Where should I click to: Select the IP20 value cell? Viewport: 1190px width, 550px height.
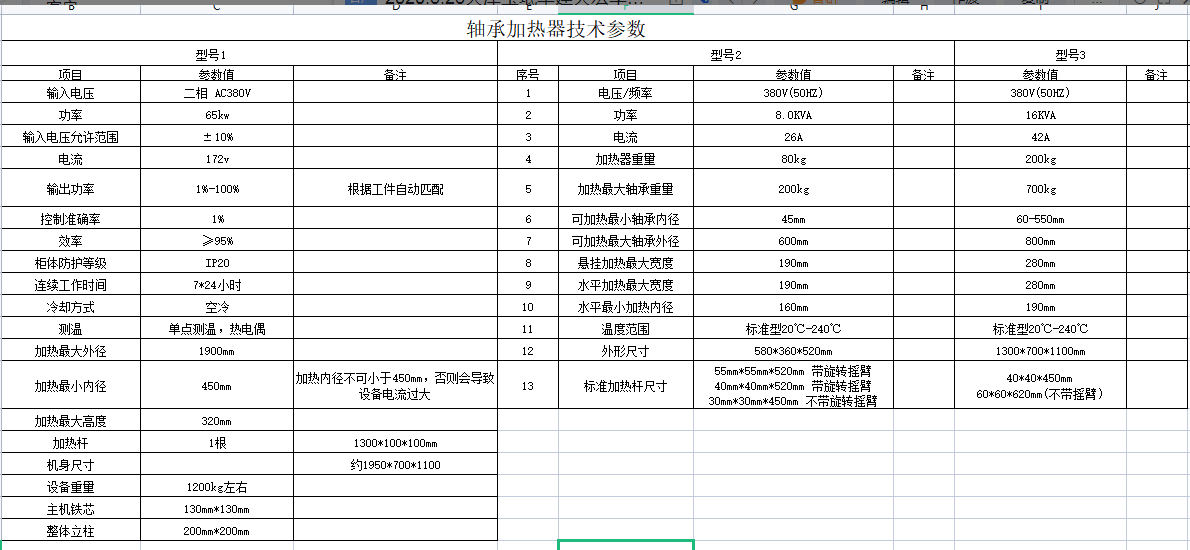tap(217, 263)
